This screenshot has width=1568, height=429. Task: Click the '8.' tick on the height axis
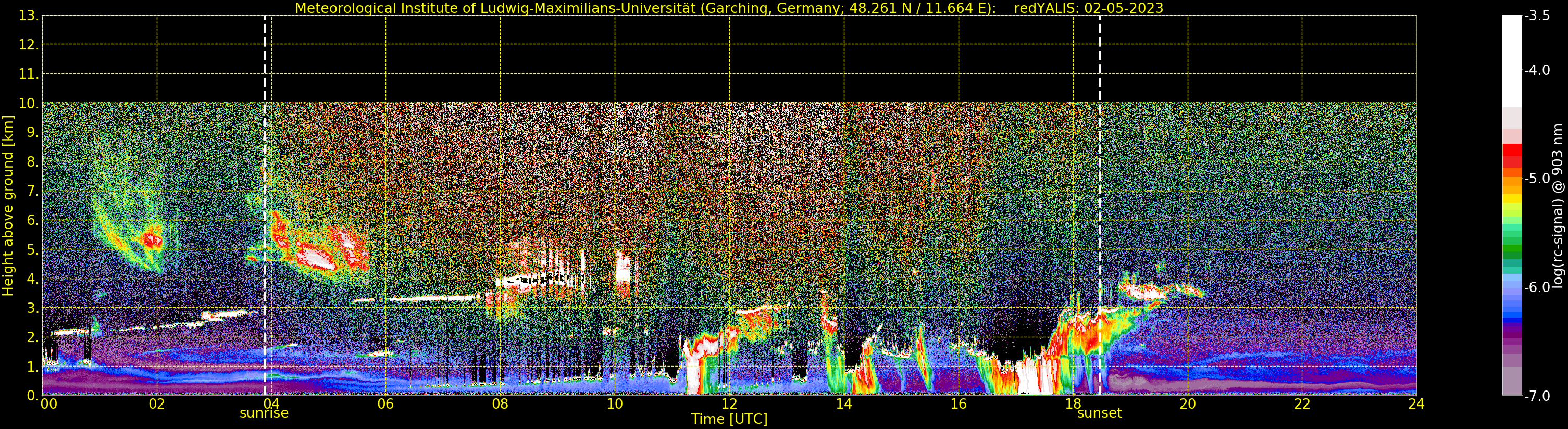33,162
